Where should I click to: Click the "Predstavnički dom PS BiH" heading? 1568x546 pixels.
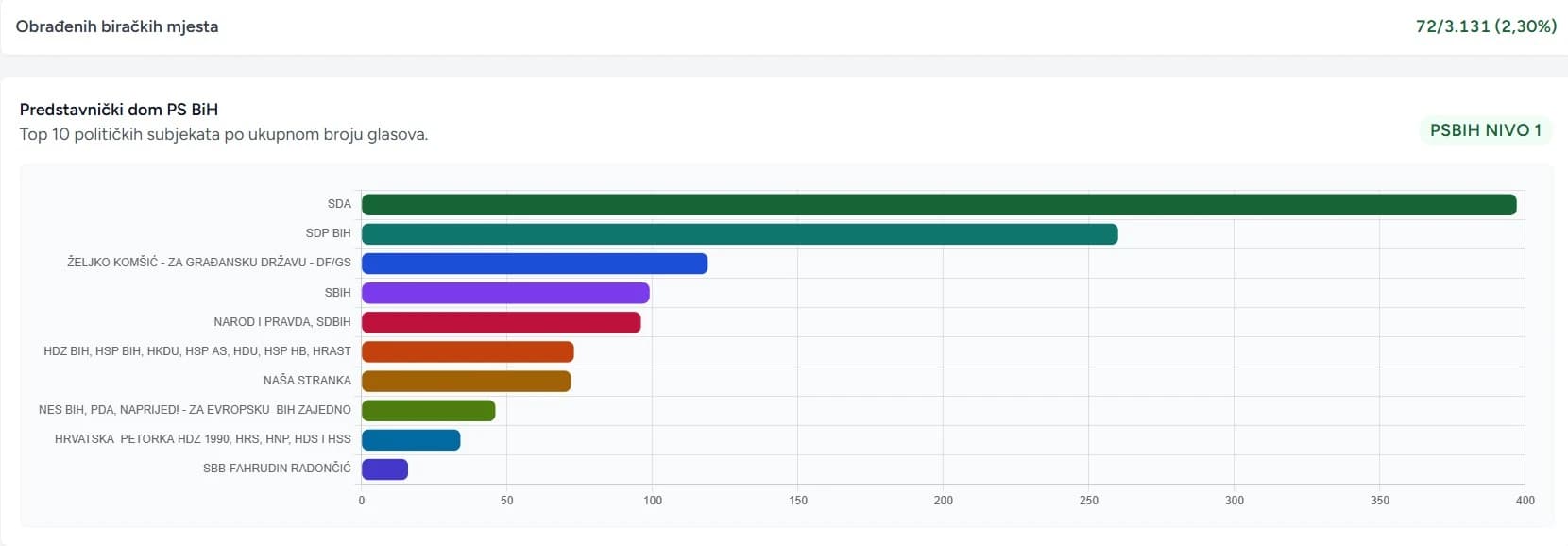(119, 110)
